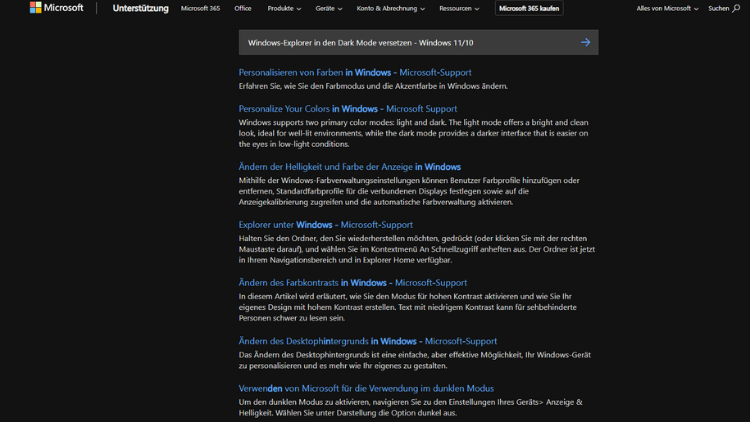Open search via the magnifier icon
The height and width of the screenshot is (422, 750).
[736, 8]
